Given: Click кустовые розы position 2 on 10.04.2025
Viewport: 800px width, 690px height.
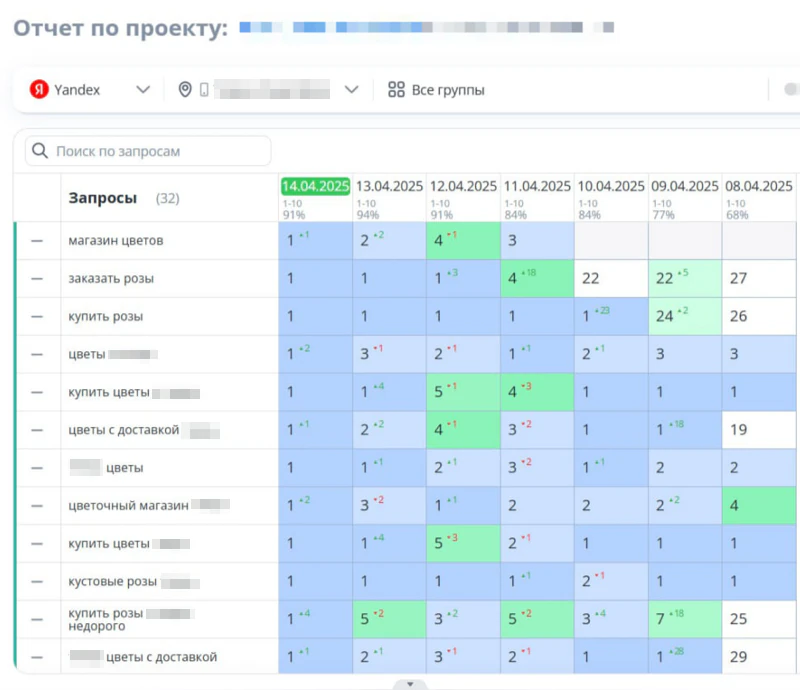Looking at the screenshot, I should 611,581.
